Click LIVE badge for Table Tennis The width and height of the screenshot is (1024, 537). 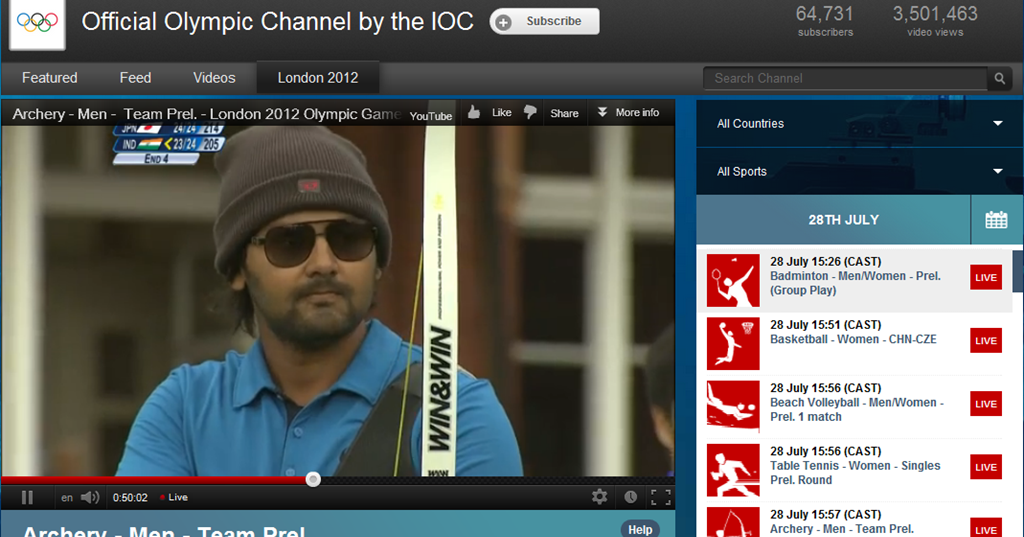985,468
